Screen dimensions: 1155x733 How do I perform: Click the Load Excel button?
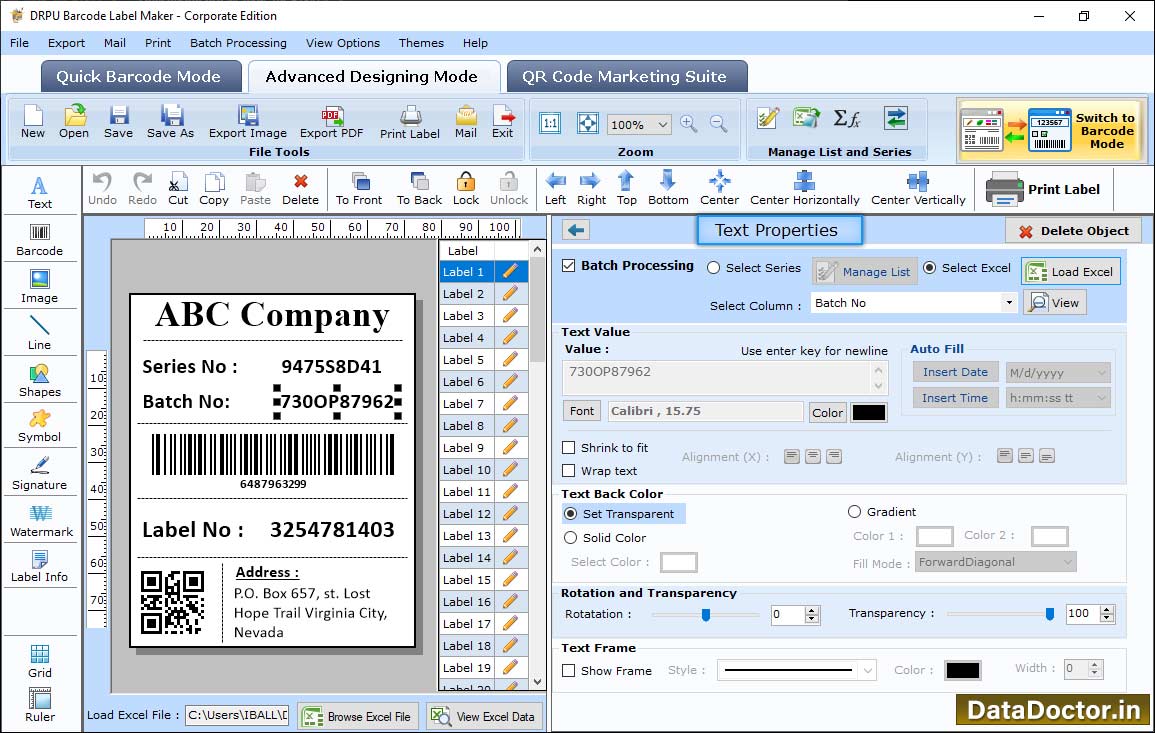(1071, 271)
